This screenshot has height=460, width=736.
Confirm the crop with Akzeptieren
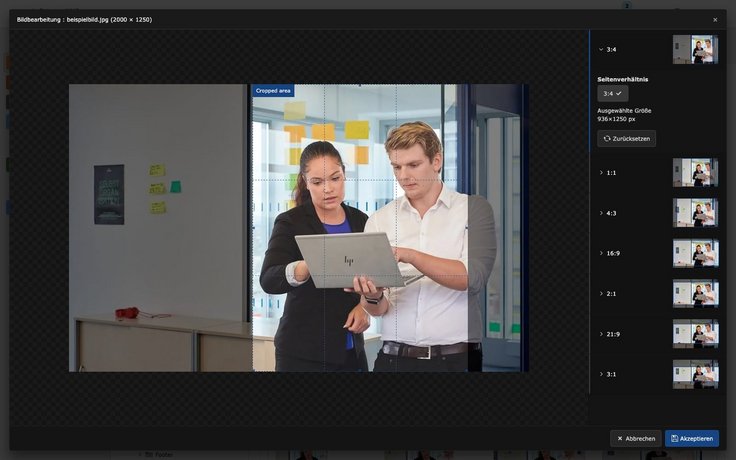[692, 438]
